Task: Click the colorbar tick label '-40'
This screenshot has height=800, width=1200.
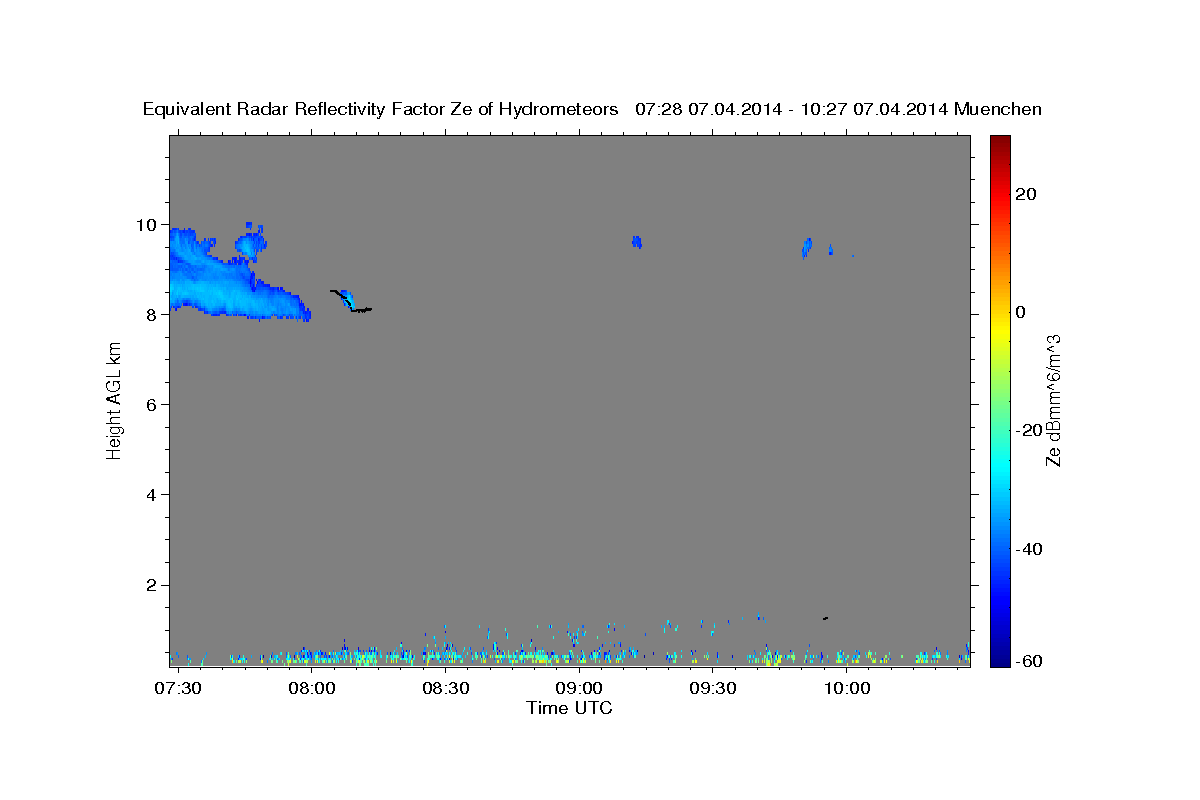Action: tap(1028, 549)
